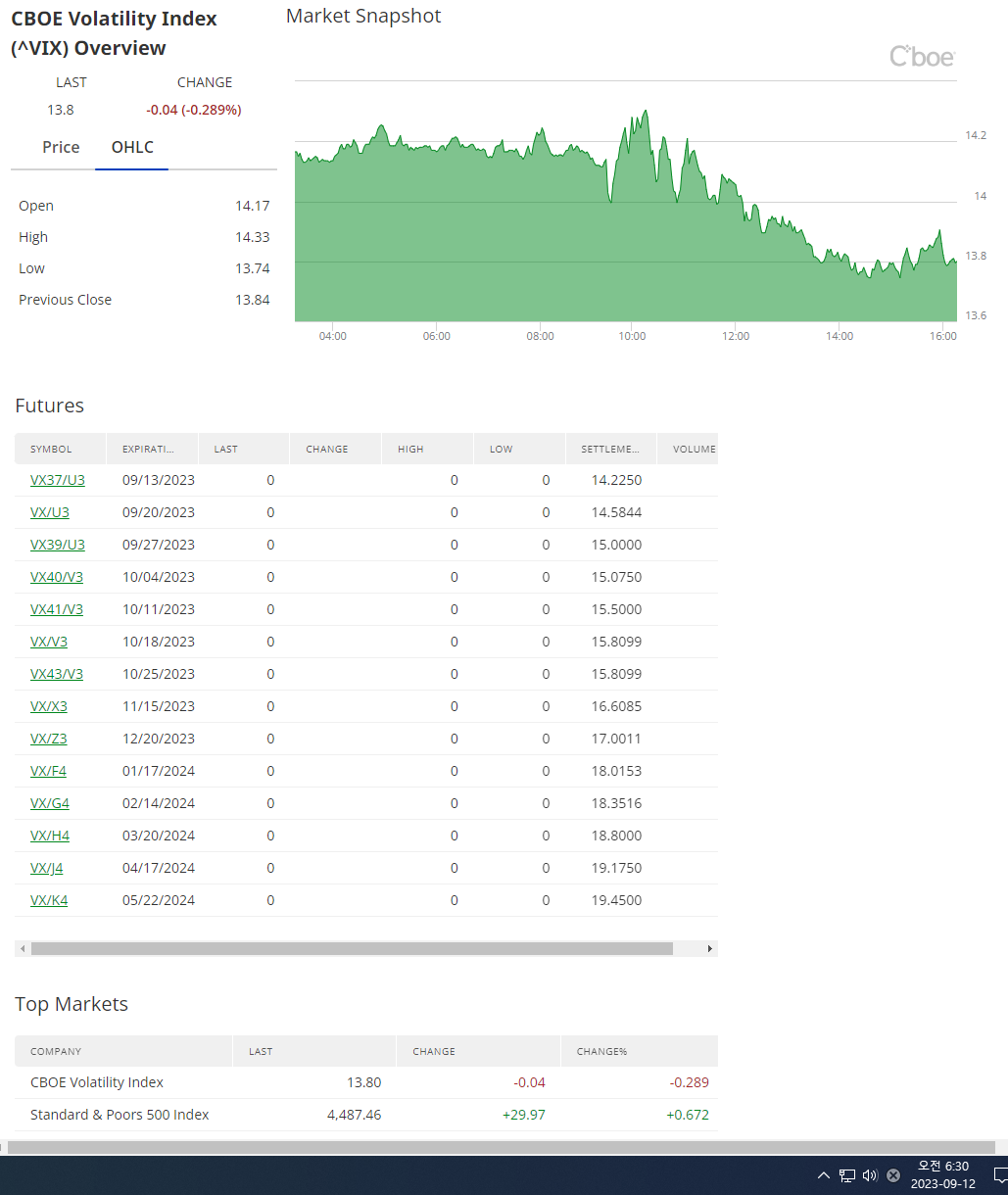The width and height of the screenshot is (1008, 1195).
Task: Click the VOLUME column header
Action: pyautogui.click(x=688, y=449)
